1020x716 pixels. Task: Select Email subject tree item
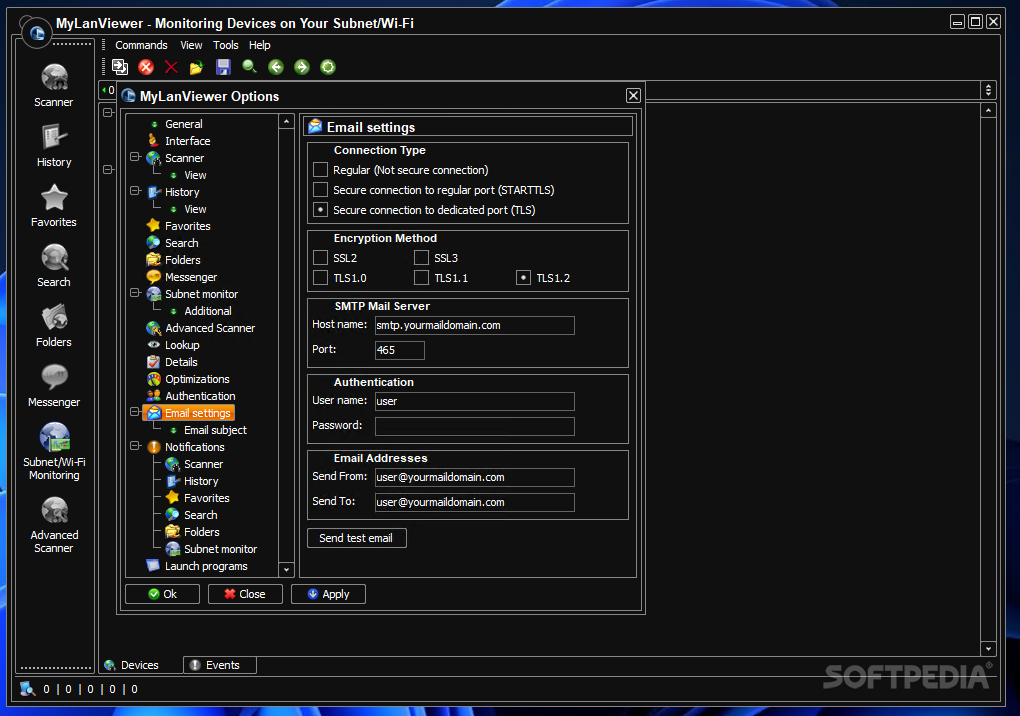(215, 431)
